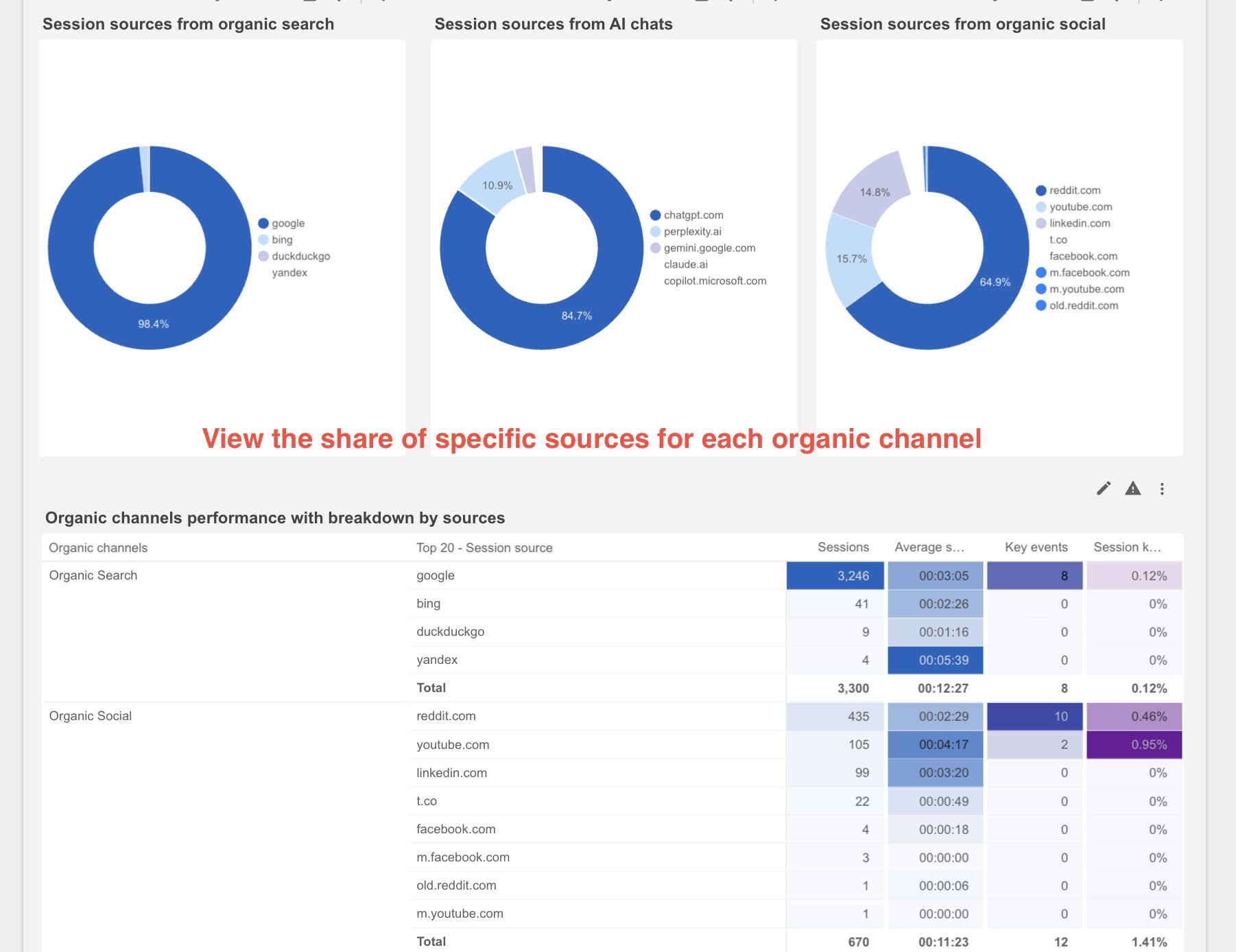1236x952 pixels.
Task: Select the Organic Social row label in table
Action: point(91,716)
